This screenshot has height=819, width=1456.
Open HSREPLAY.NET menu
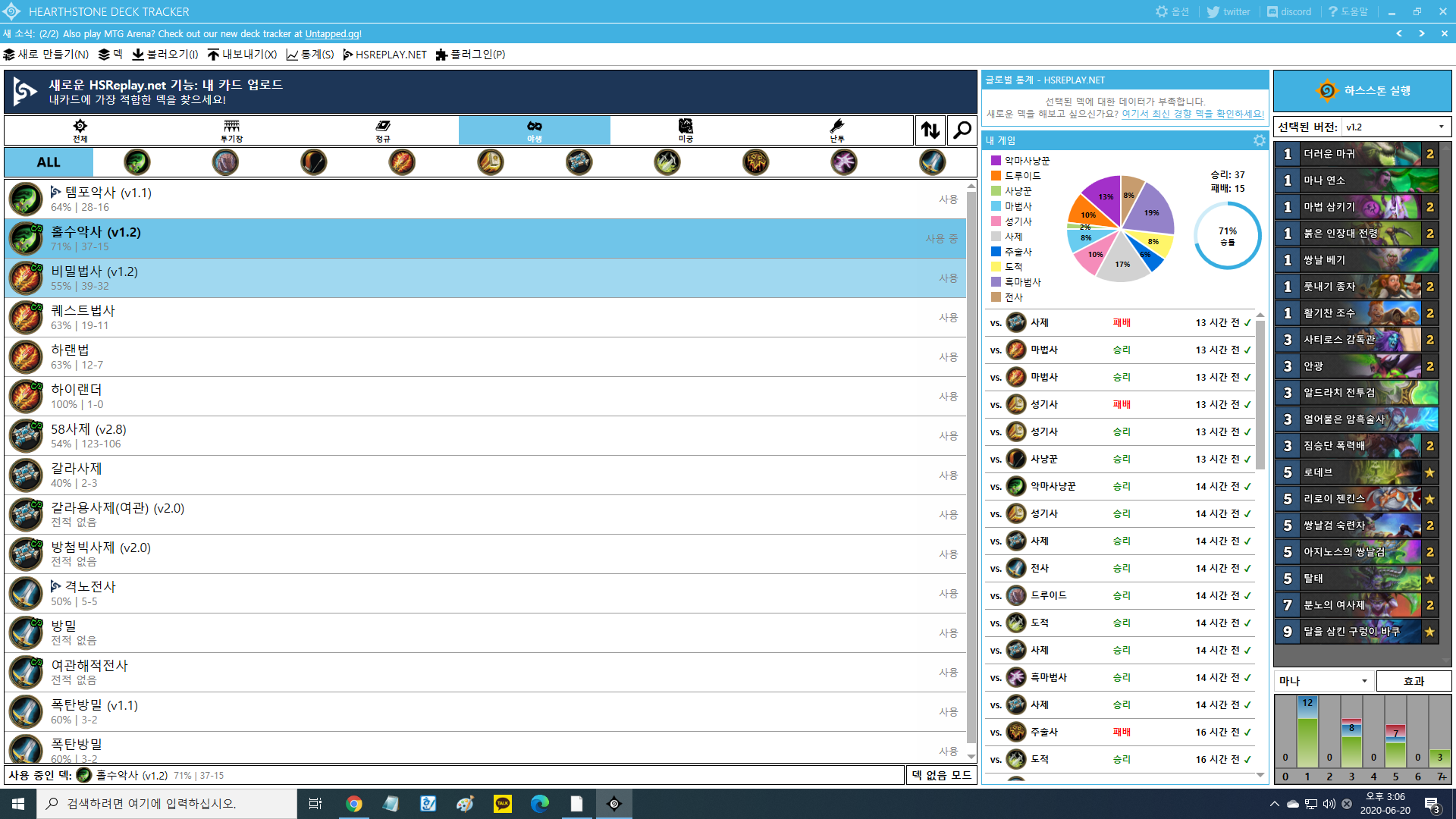[385, 55]
